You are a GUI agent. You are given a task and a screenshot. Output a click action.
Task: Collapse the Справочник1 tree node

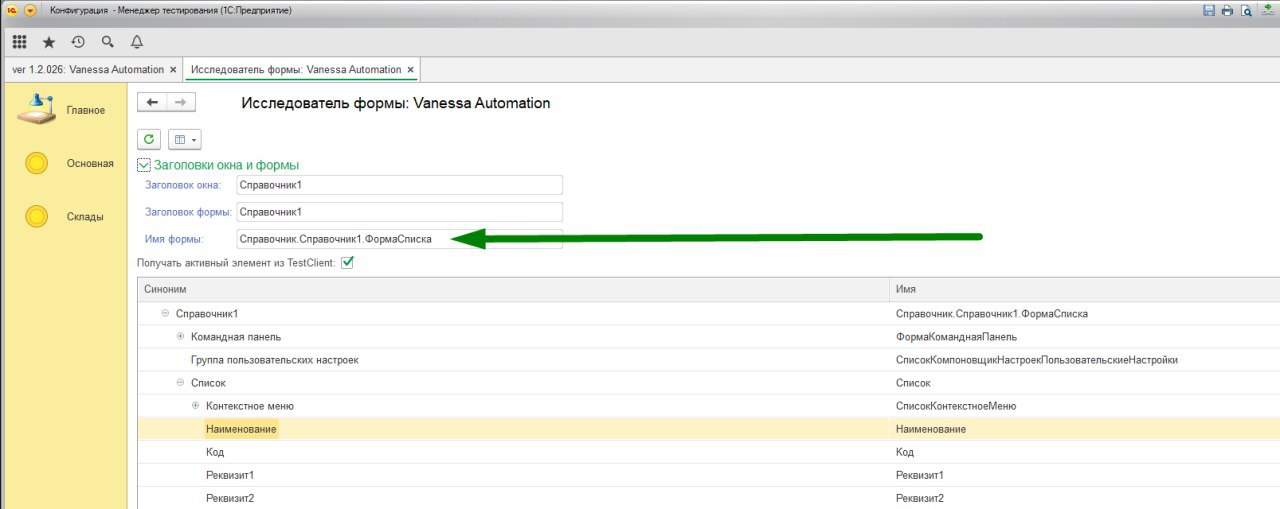[165, 314]
